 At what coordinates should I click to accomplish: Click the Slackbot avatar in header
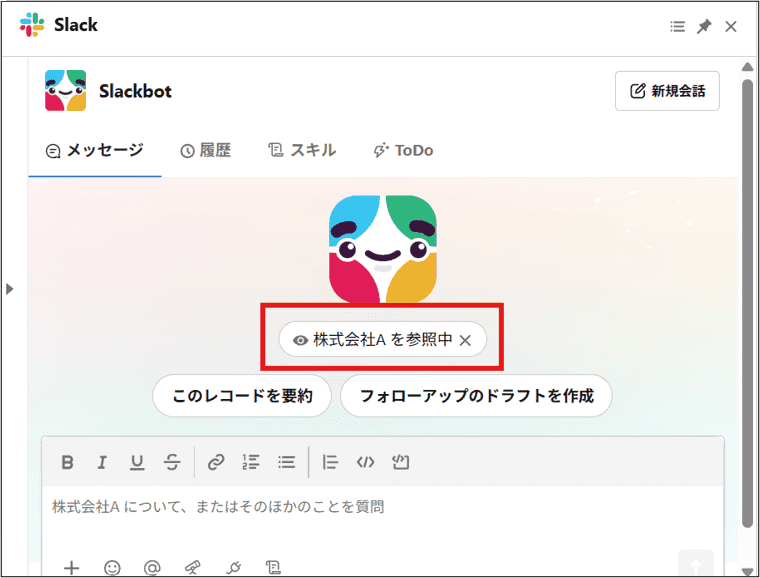point(65,91)
